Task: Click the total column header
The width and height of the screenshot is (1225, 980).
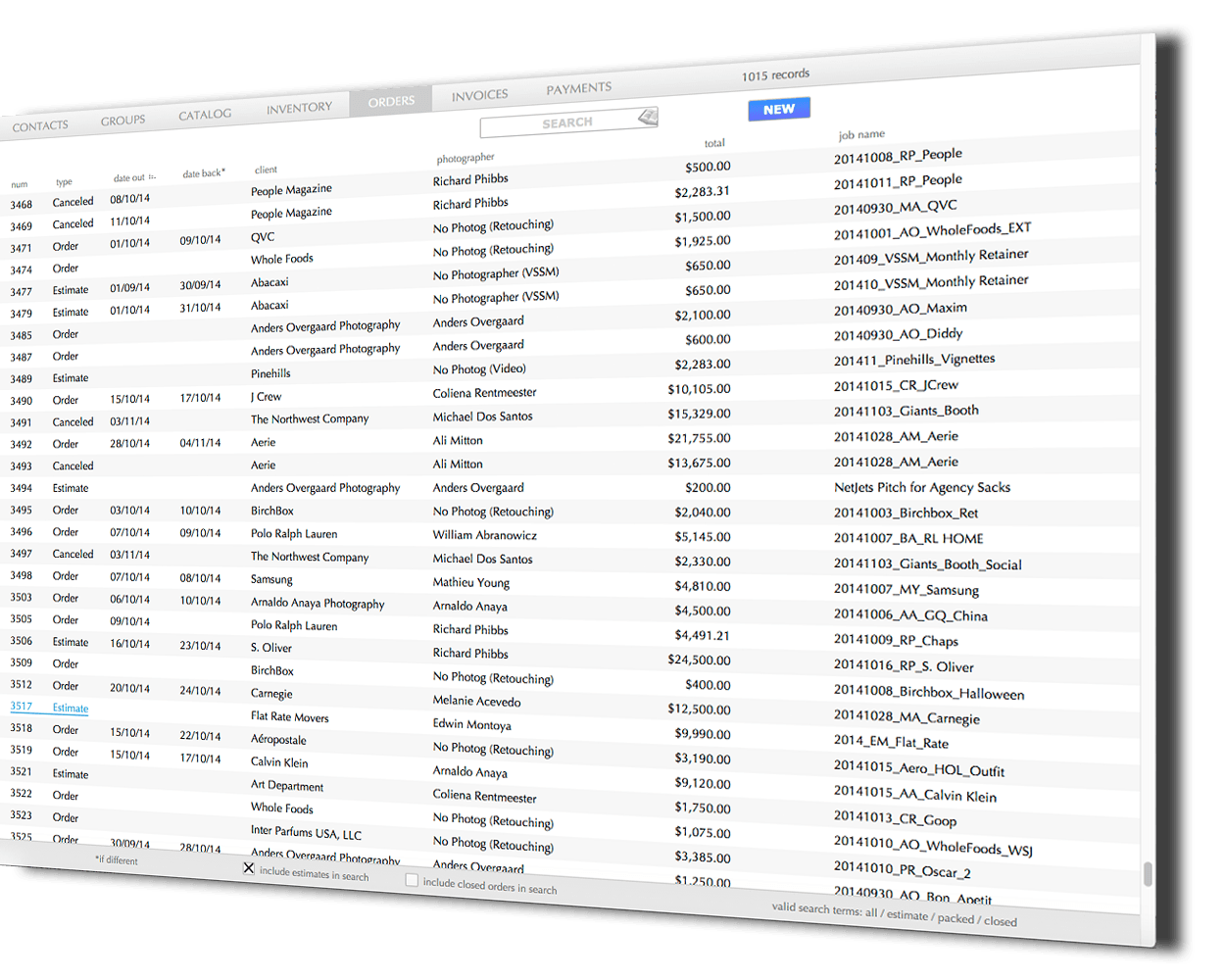Action: (x=714, y=143)
